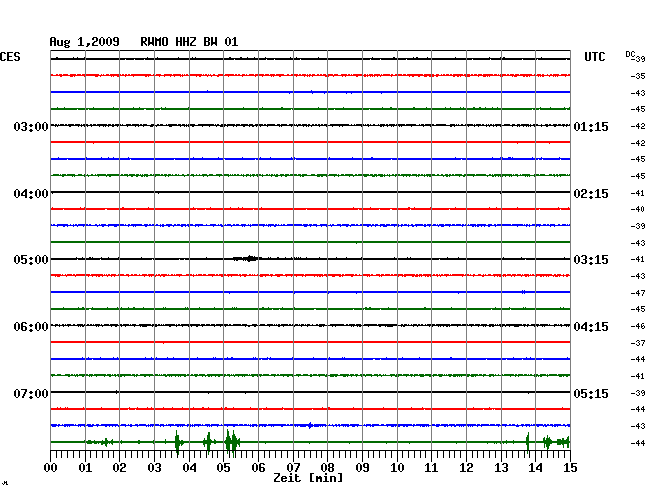Click the 10 minute axis label
650x494 pixels.
point(397,467)
